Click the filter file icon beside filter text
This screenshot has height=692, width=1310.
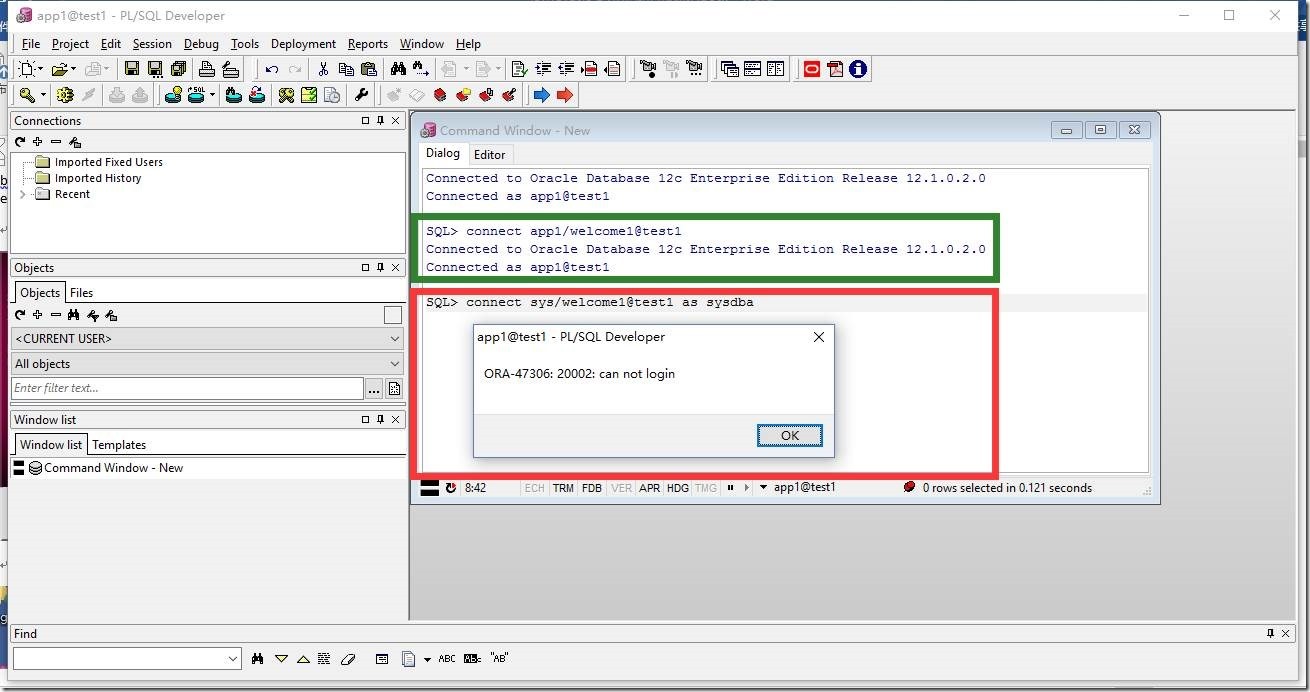(x=394, y=388)
